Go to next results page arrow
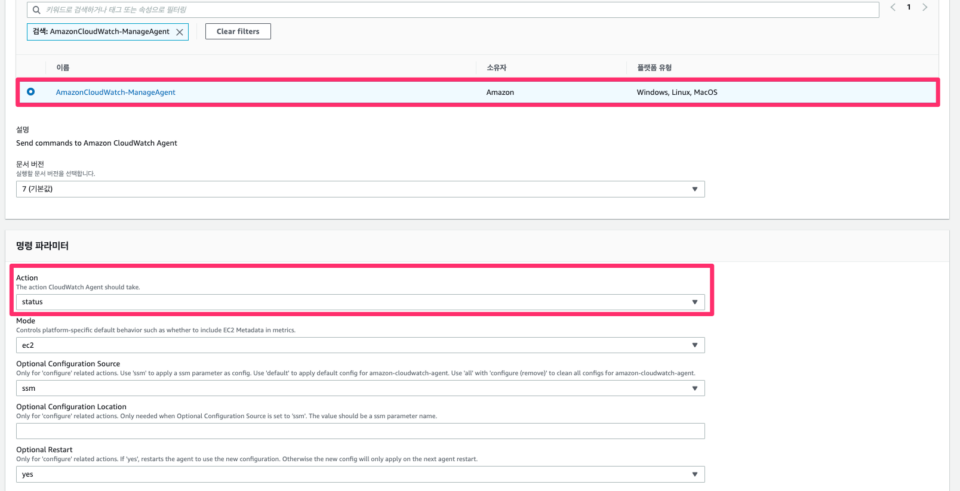The image size is (960, 491). (x=924, y=7)
